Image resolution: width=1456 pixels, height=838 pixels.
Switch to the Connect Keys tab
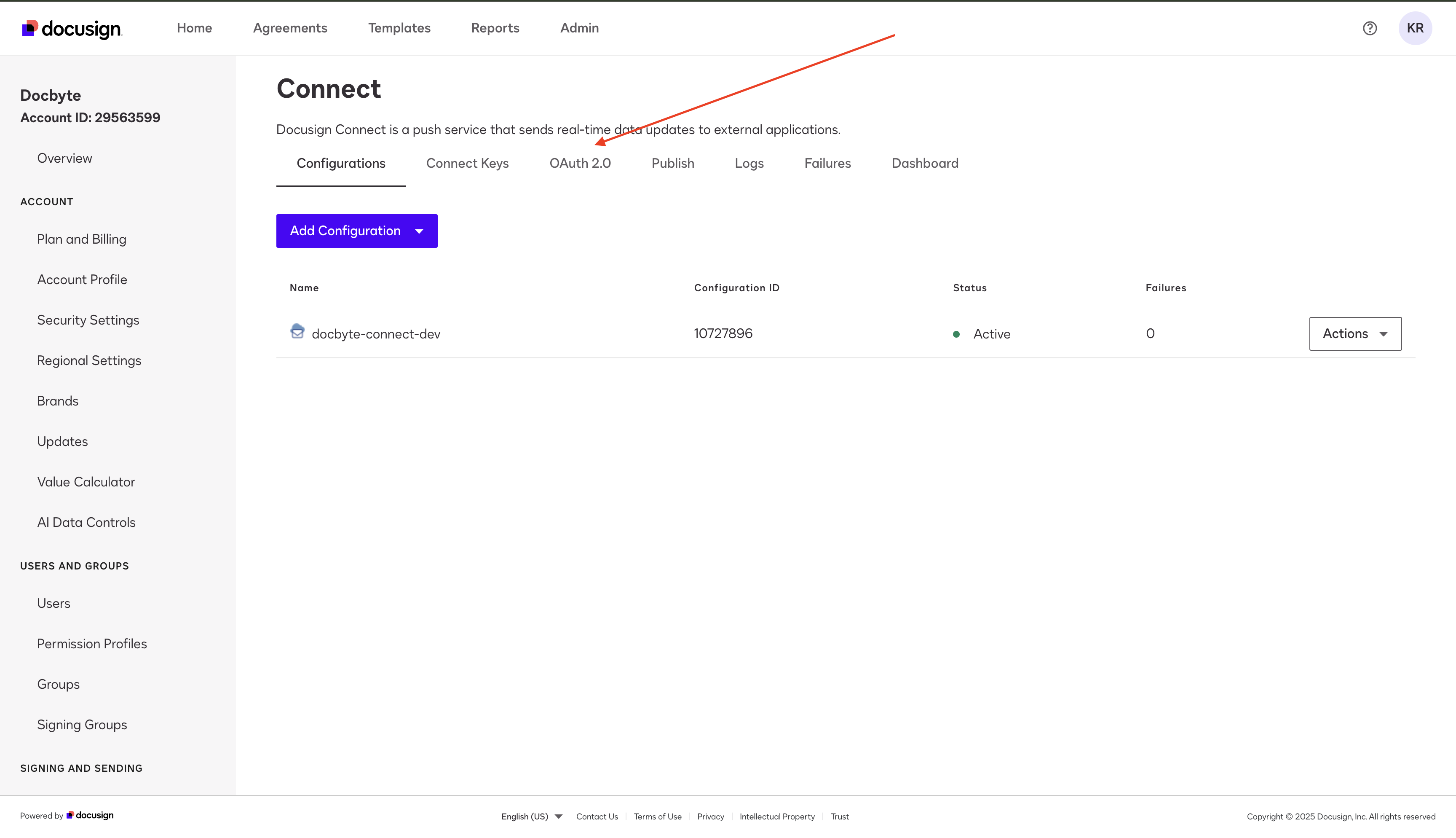tap(467, 163)
